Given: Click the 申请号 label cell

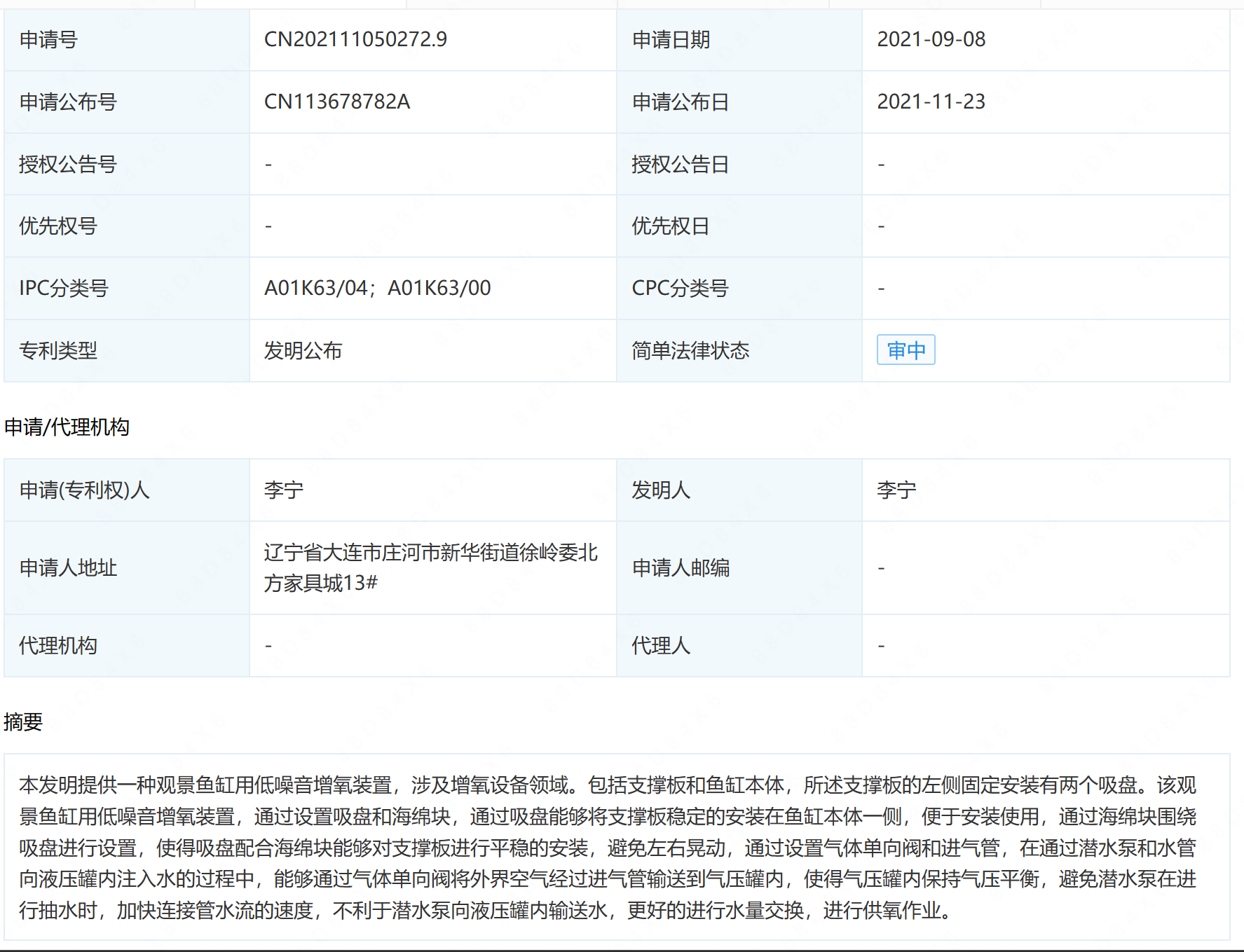Looking at the screenshot, I should click(127, 40).
